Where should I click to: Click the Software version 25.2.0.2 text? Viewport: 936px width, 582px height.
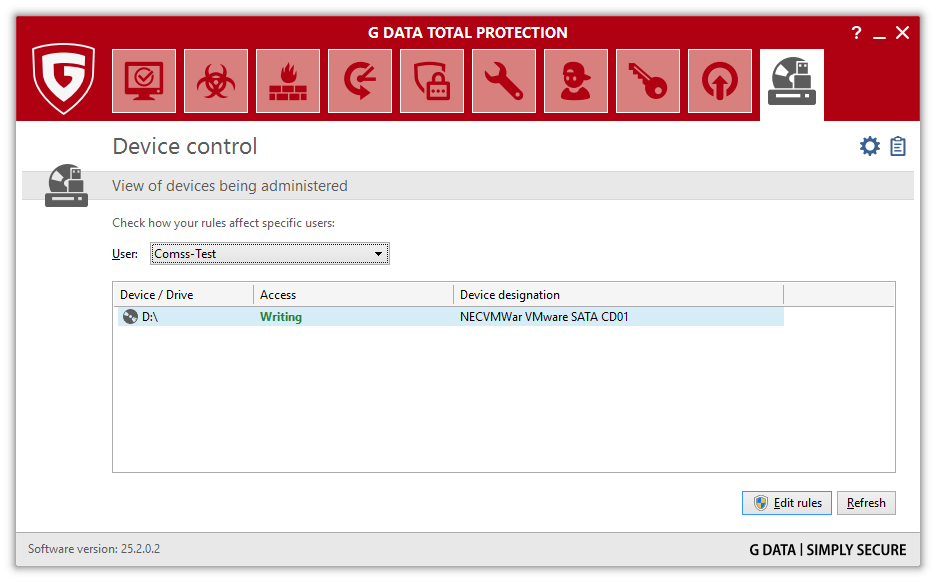(94, 549)
